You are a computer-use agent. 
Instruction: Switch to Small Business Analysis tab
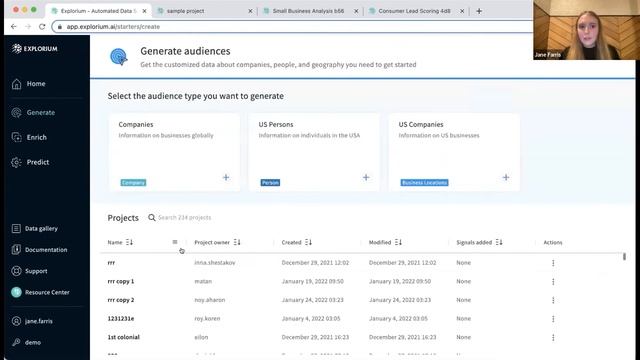coord(310,11)
